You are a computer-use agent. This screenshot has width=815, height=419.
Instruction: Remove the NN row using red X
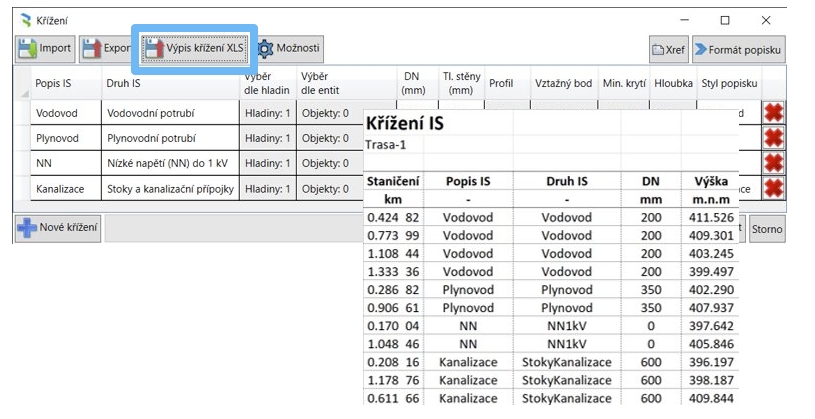pyautogui.click(x=773, y=163)
